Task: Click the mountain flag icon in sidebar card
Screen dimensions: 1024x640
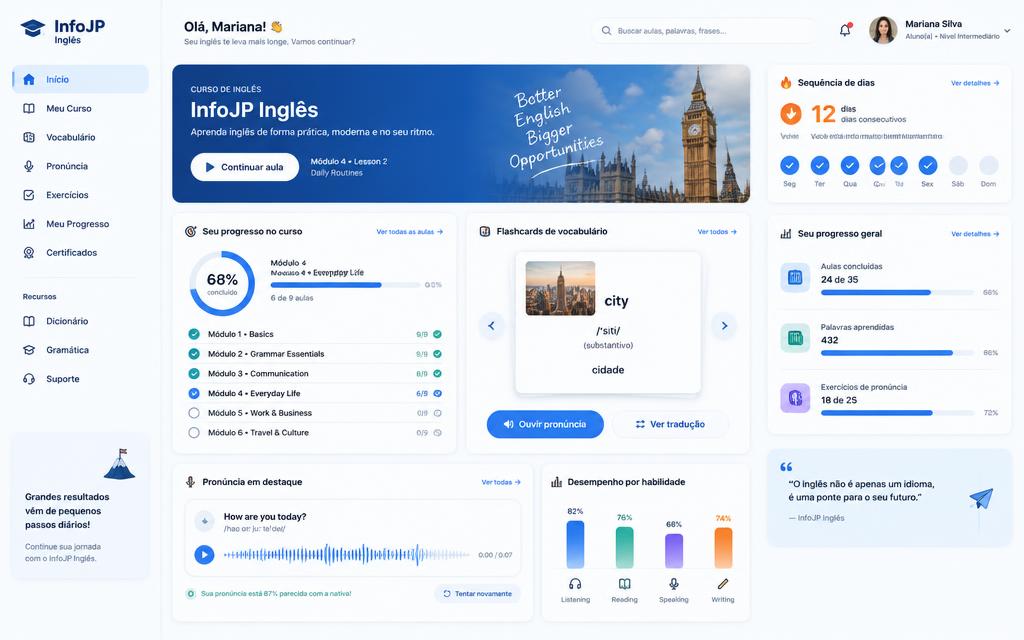Action: [x=120, y=464]
